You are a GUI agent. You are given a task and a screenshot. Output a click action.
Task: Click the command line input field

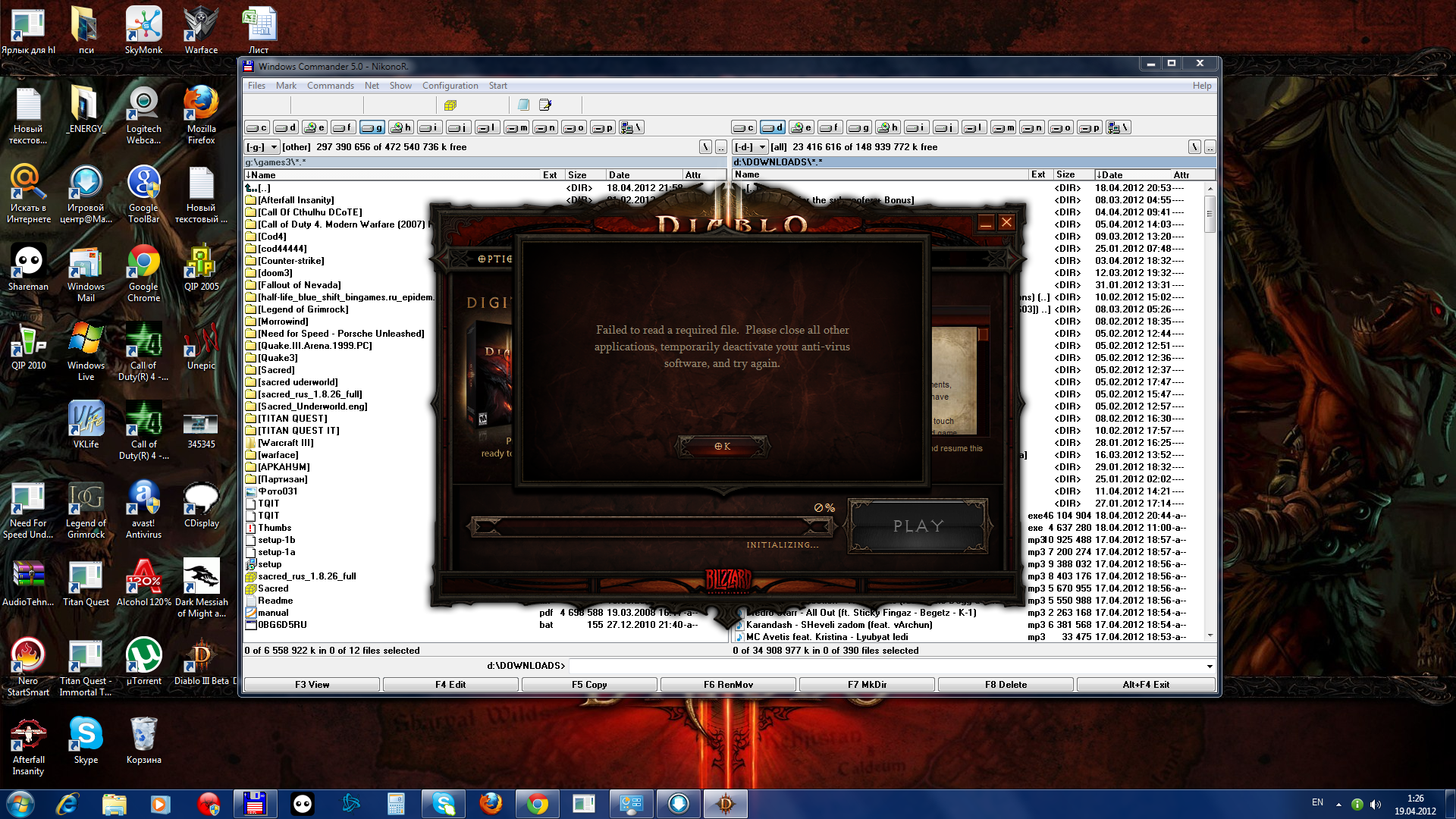coord(886,666)
